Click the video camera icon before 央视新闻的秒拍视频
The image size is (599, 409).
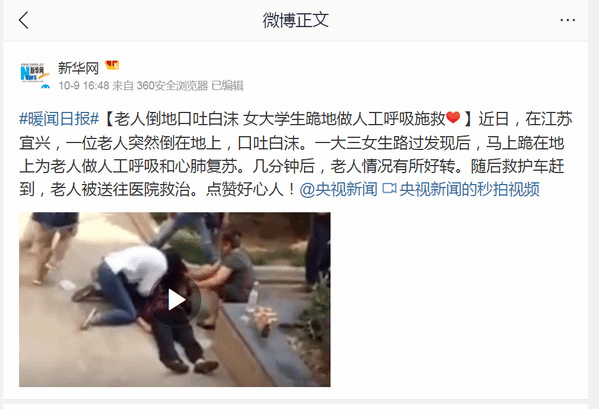click(389, 189)
